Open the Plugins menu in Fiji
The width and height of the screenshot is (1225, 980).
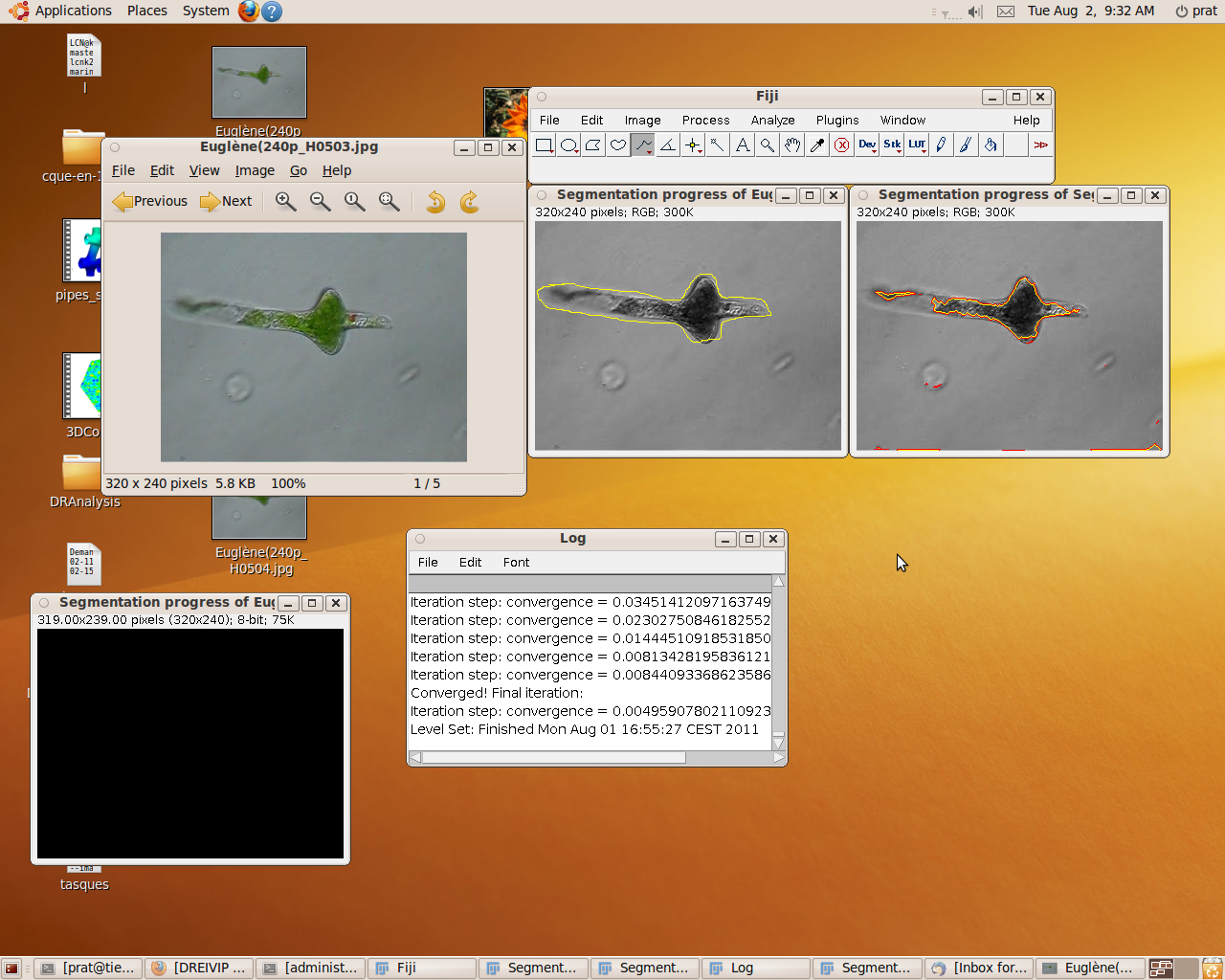coord(836,121)
